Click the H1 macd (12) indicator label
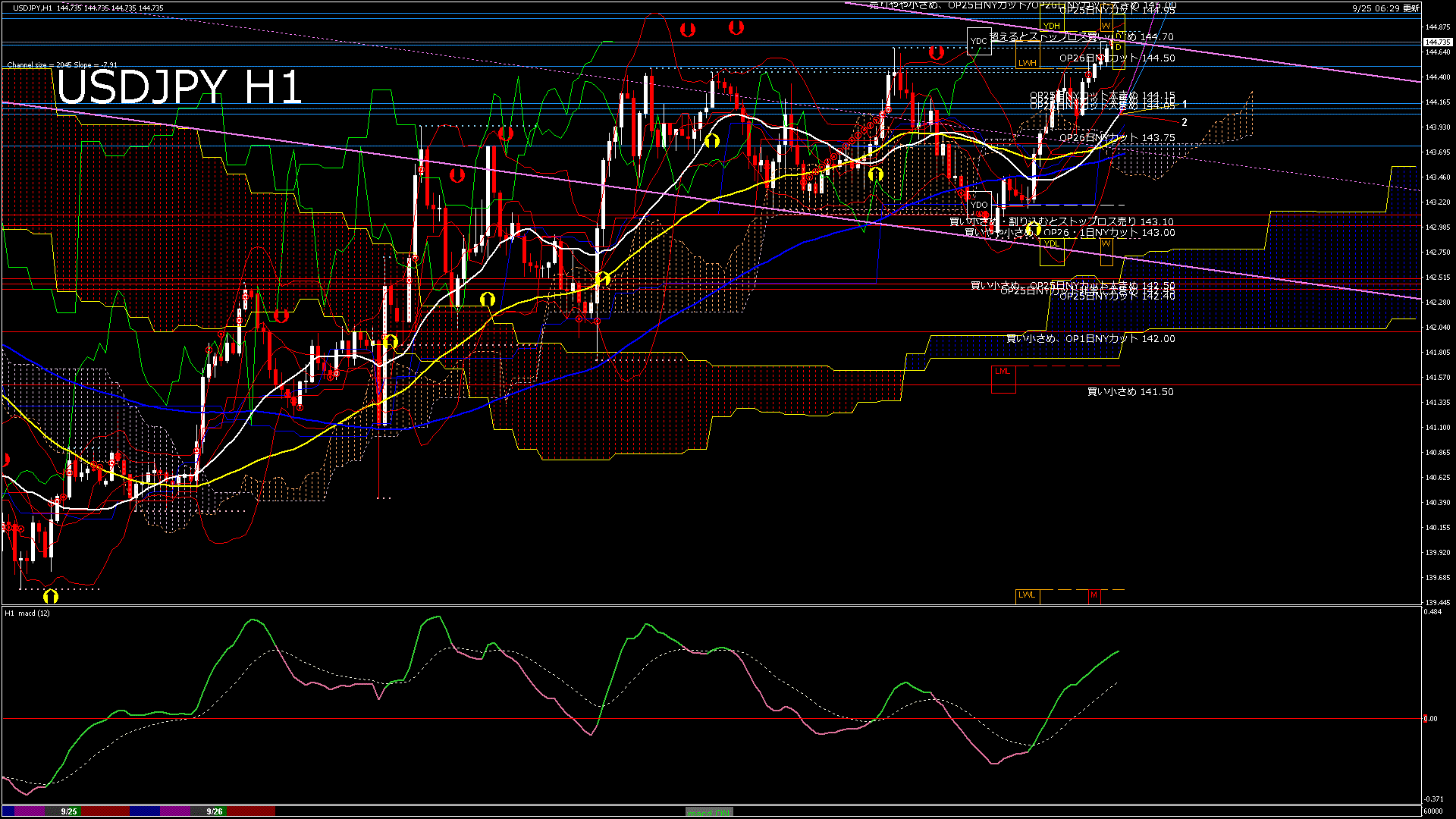 click(x=27, y=613)
